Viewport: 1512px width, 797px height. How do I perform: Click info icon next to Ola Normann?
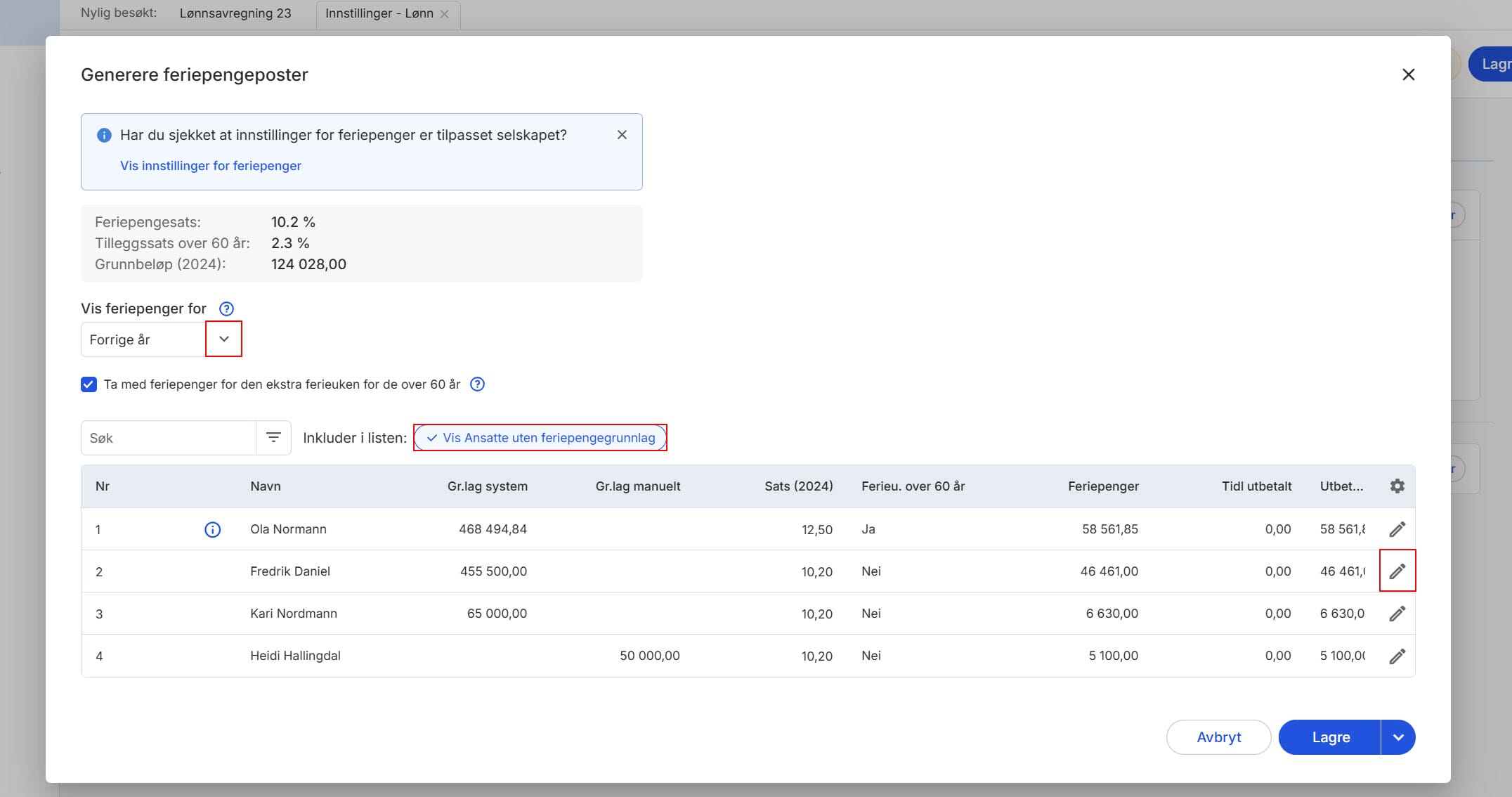coord(212,529)
